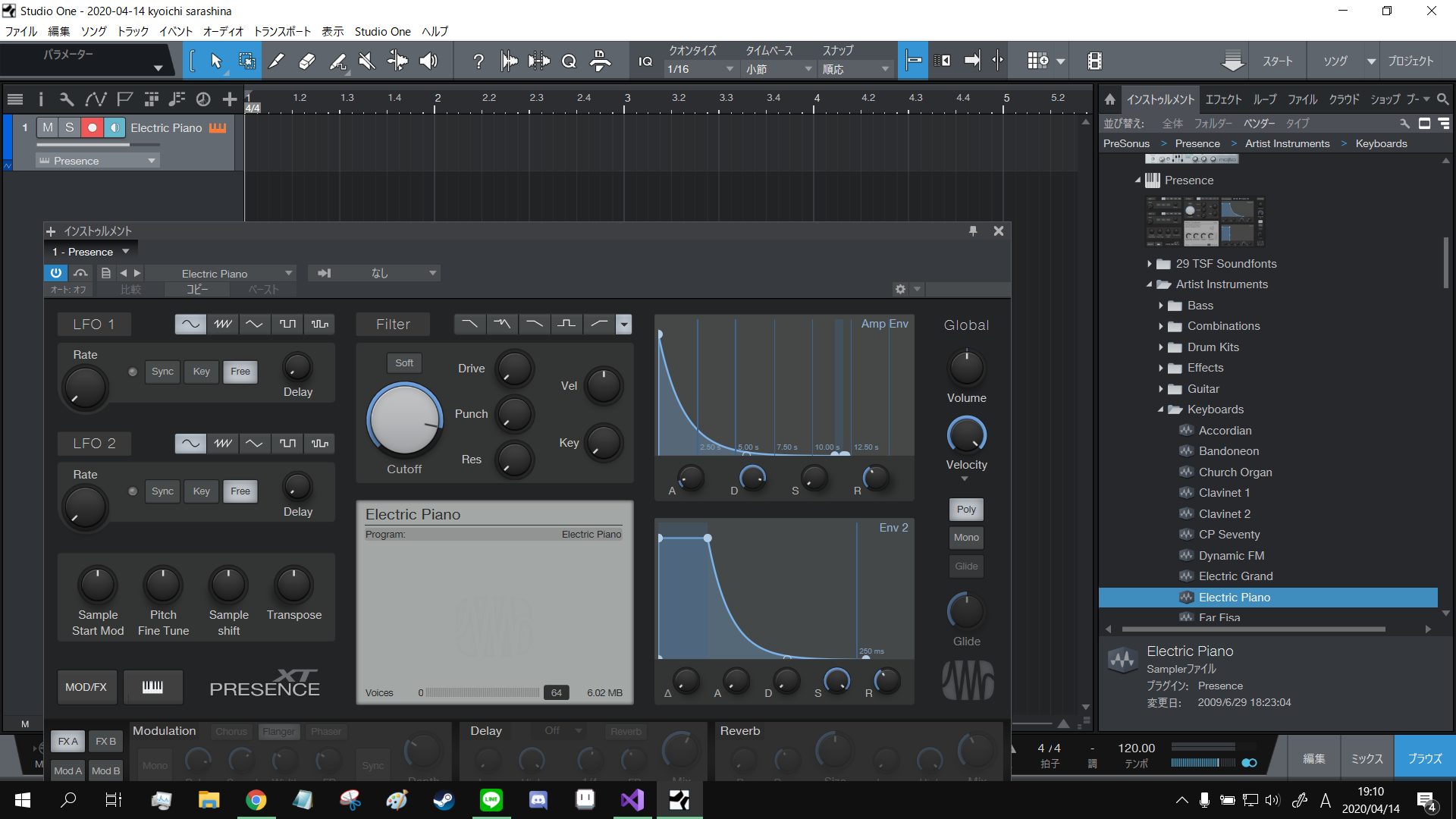Click the MOD/FX button
This screenshot has height=819, width=1456.
[86, 686]
